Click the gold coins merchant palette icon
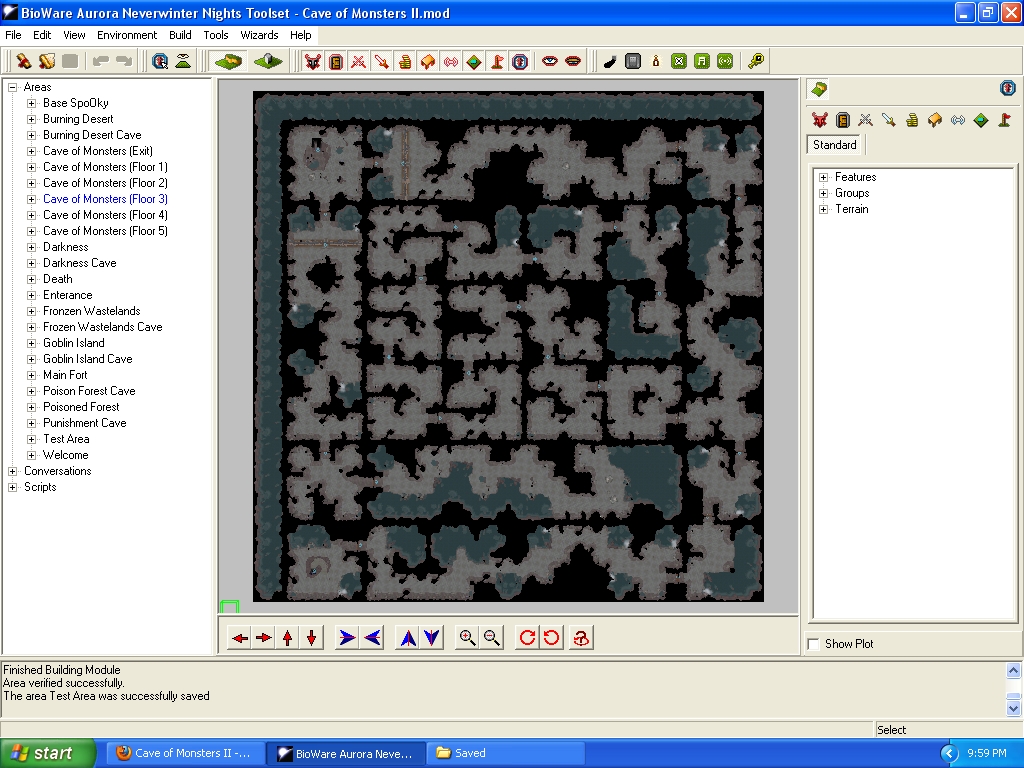The width and height of the screenshot is (1024, 768). click(x=912, y=120)
